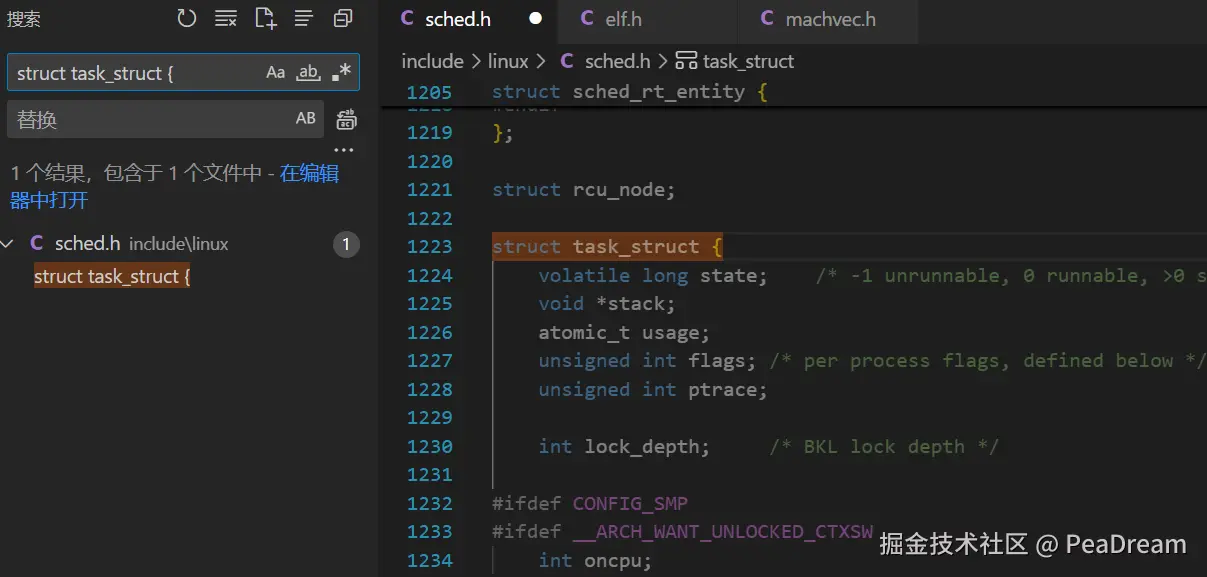
Task: Click 'task_struct' breadcrumb symbol
Action: [748, 61]
